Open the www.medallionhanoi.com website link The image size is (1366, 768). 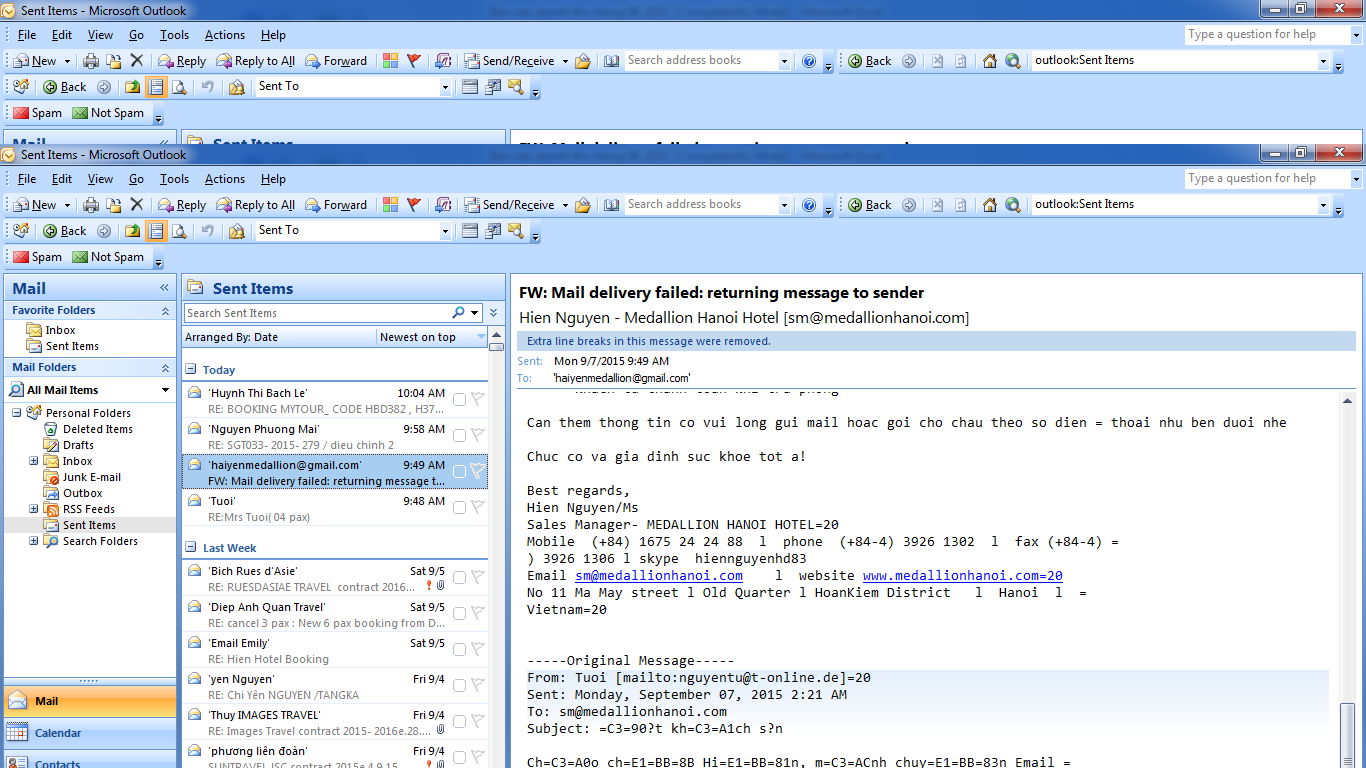click(x=963, y=576)
